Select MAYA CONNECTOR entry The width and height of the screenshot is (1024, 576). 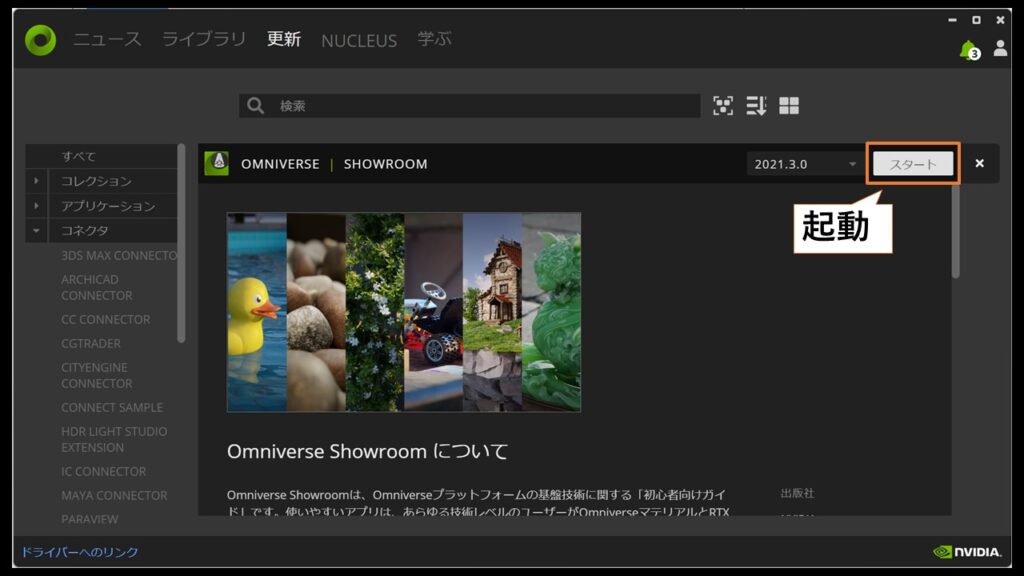(x=114, y=496)
